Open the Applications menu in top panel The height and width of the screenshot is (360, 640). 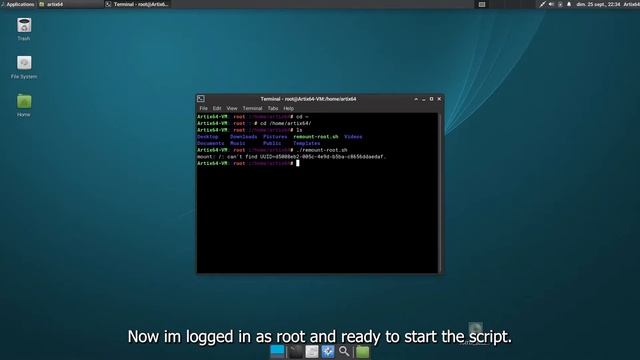click(18, 4)
